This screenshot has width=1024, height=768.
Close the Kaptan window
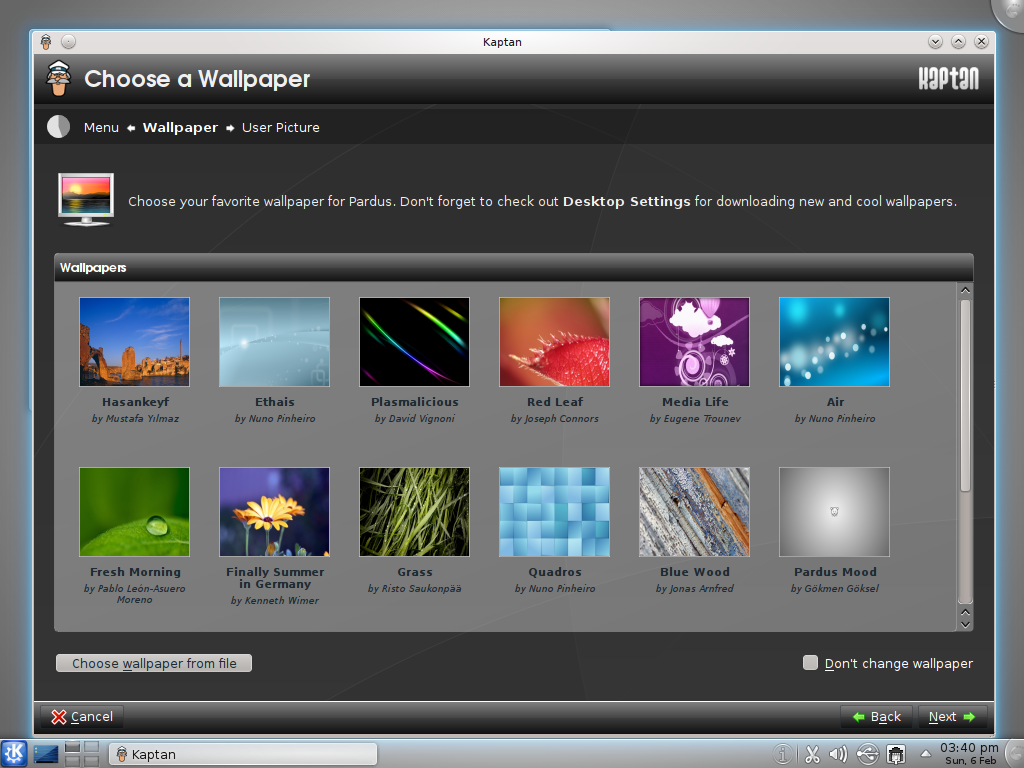tap(981, 42)
